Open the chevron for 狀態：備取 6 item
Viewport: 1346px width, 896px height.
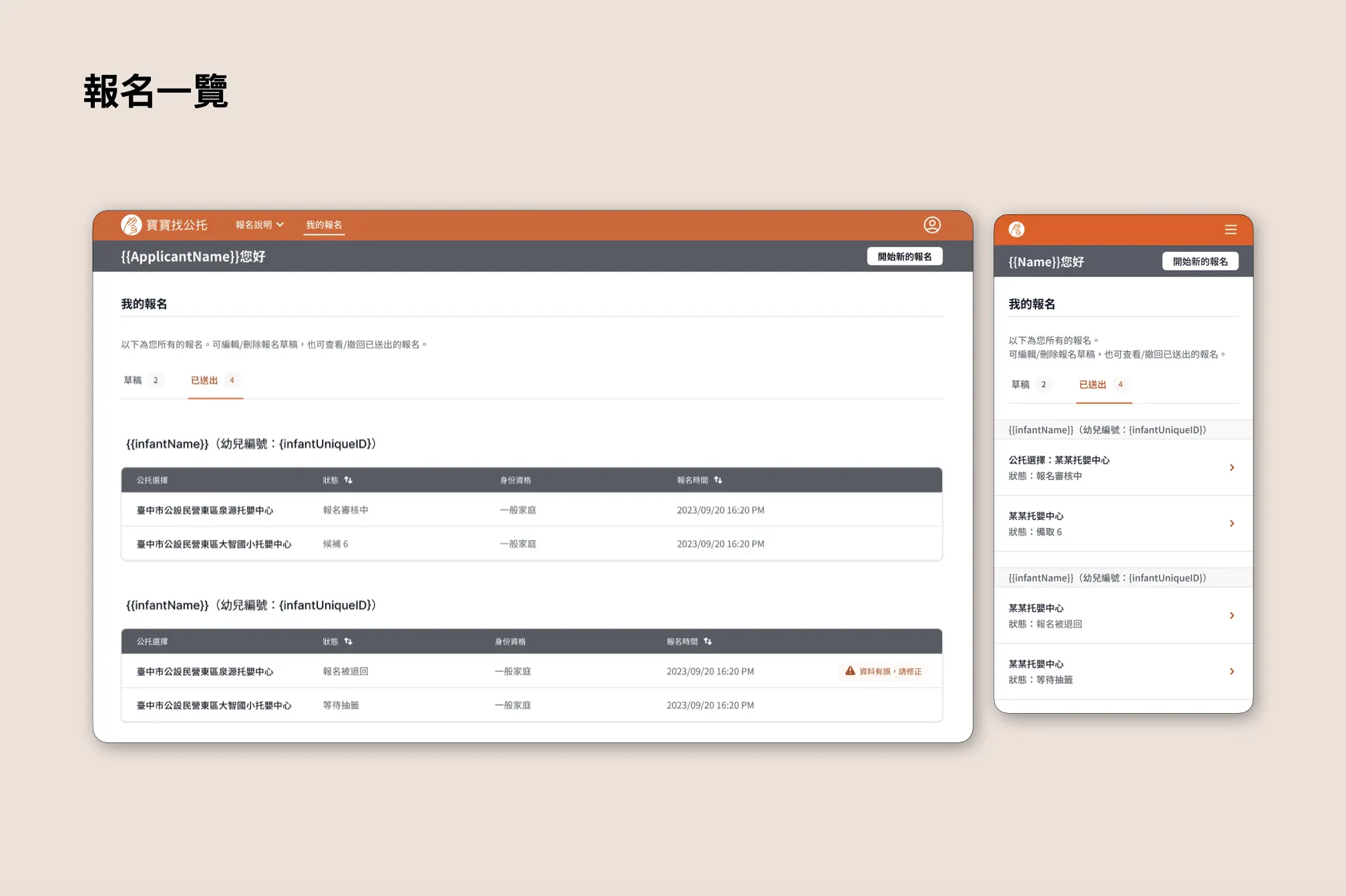coord(1232,523)
